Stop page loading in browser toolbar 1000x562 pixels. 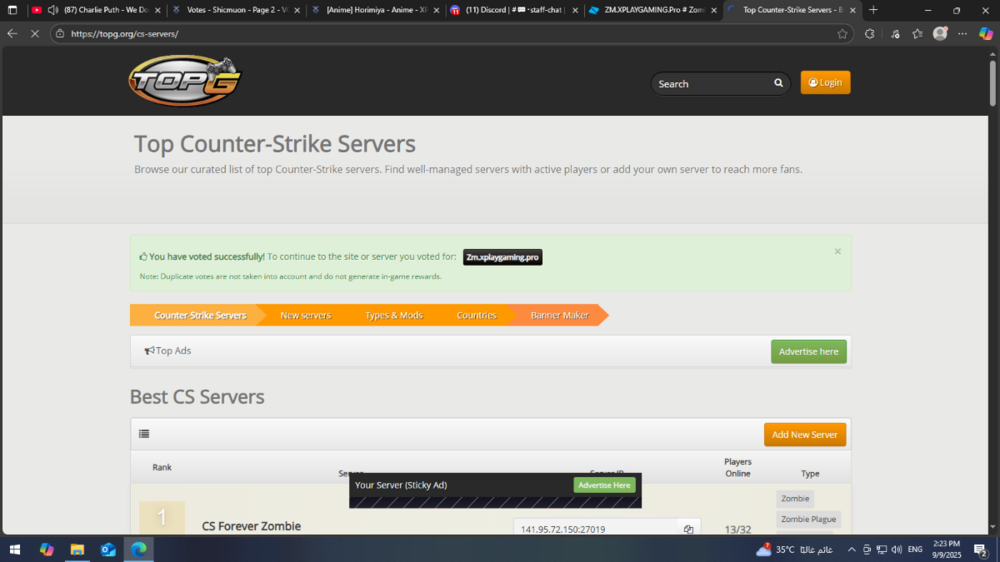33,33
